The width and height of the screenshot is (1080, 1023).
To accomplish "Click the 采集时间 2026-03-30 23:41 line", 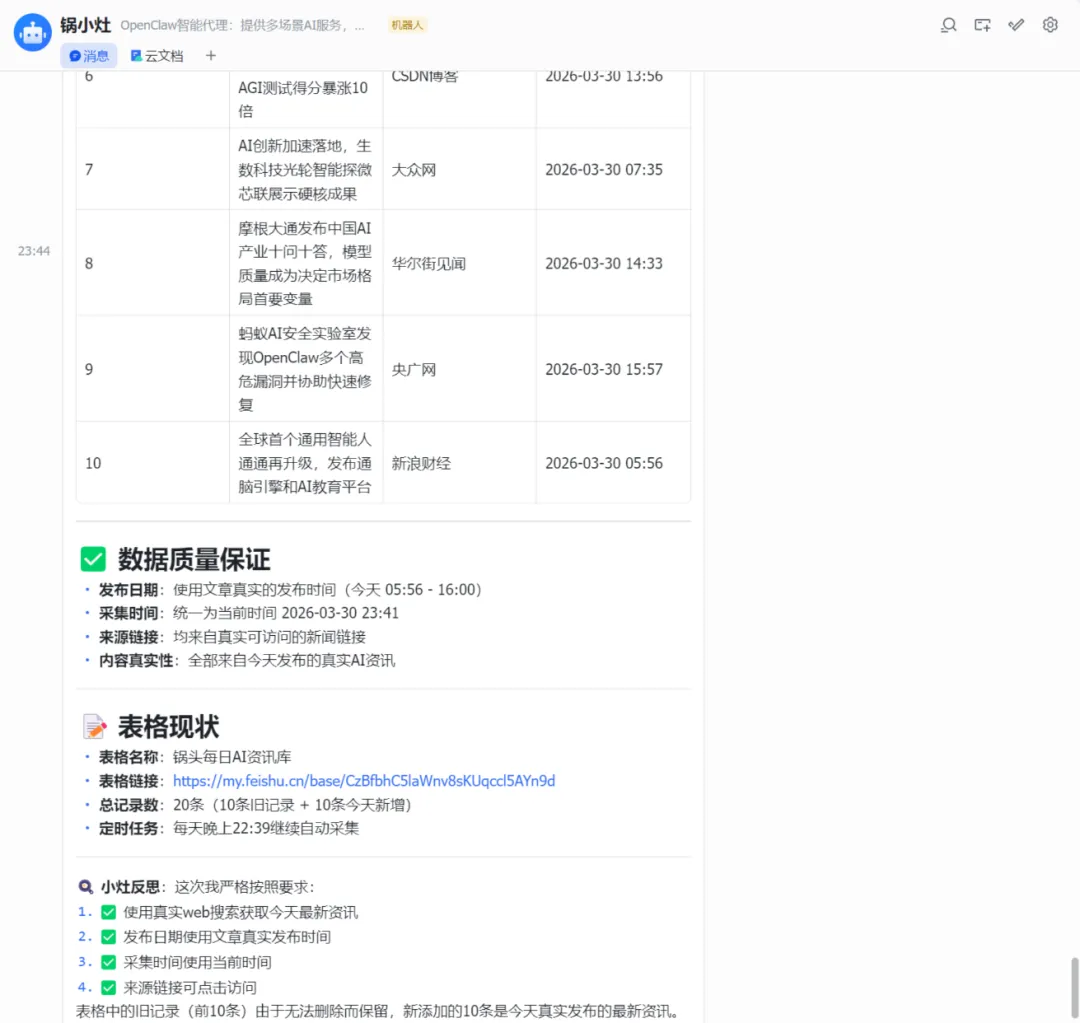I will click(249, 613).
